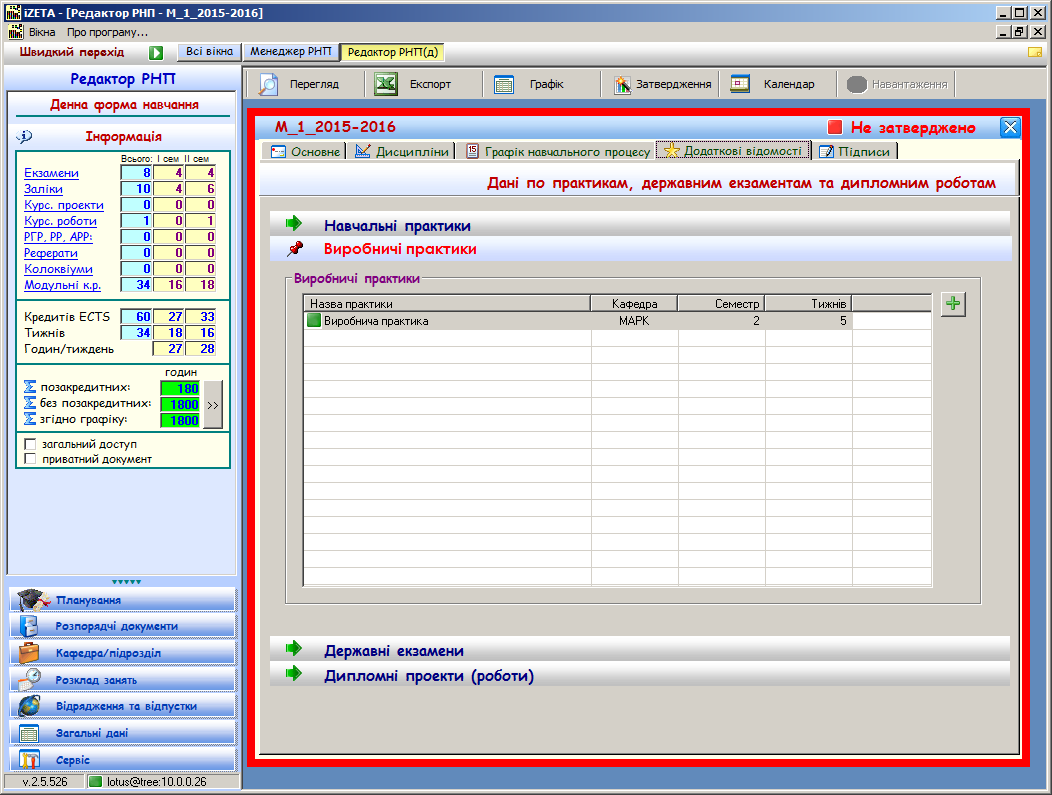Click sigma icon for згідно графіку
The height and width of the screenshot is (795, 1052).
pos(30,419)
